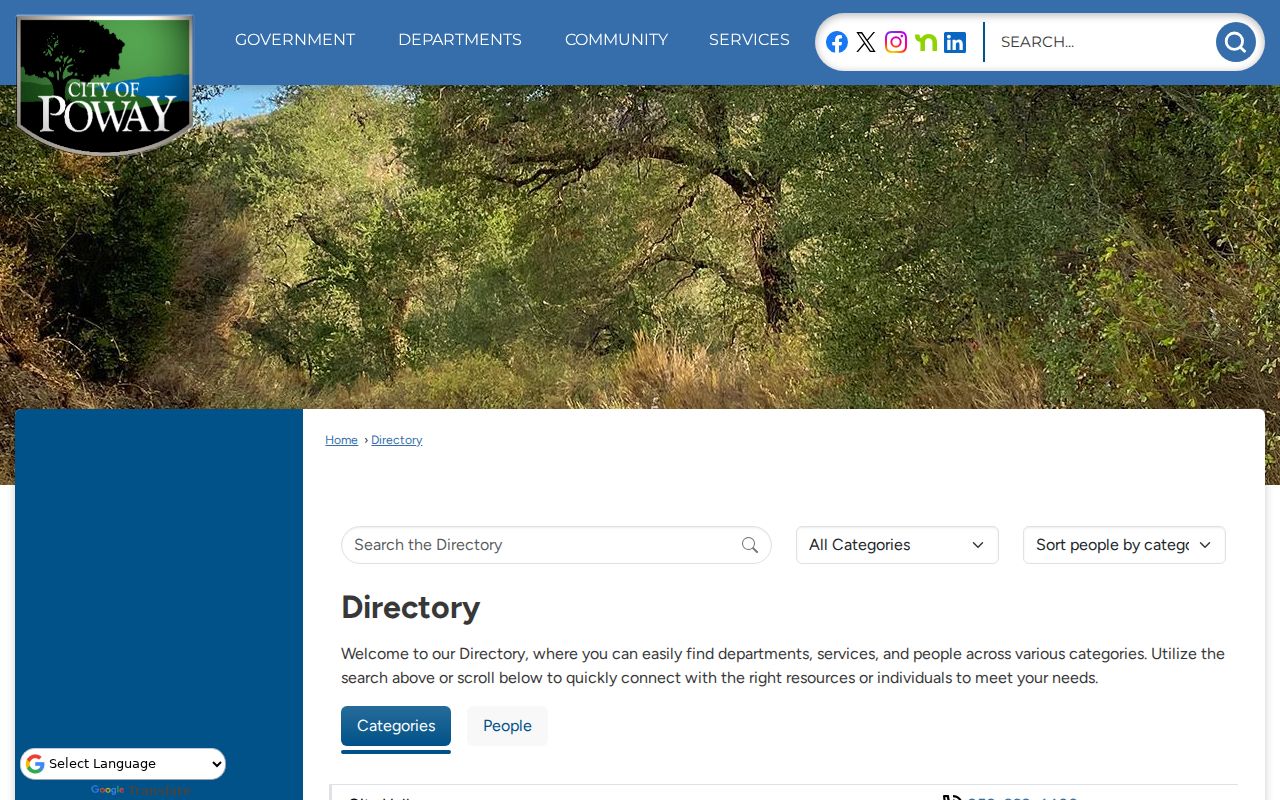Open the X (Twitter) social link
The image size is (1280, 800).
866,42
